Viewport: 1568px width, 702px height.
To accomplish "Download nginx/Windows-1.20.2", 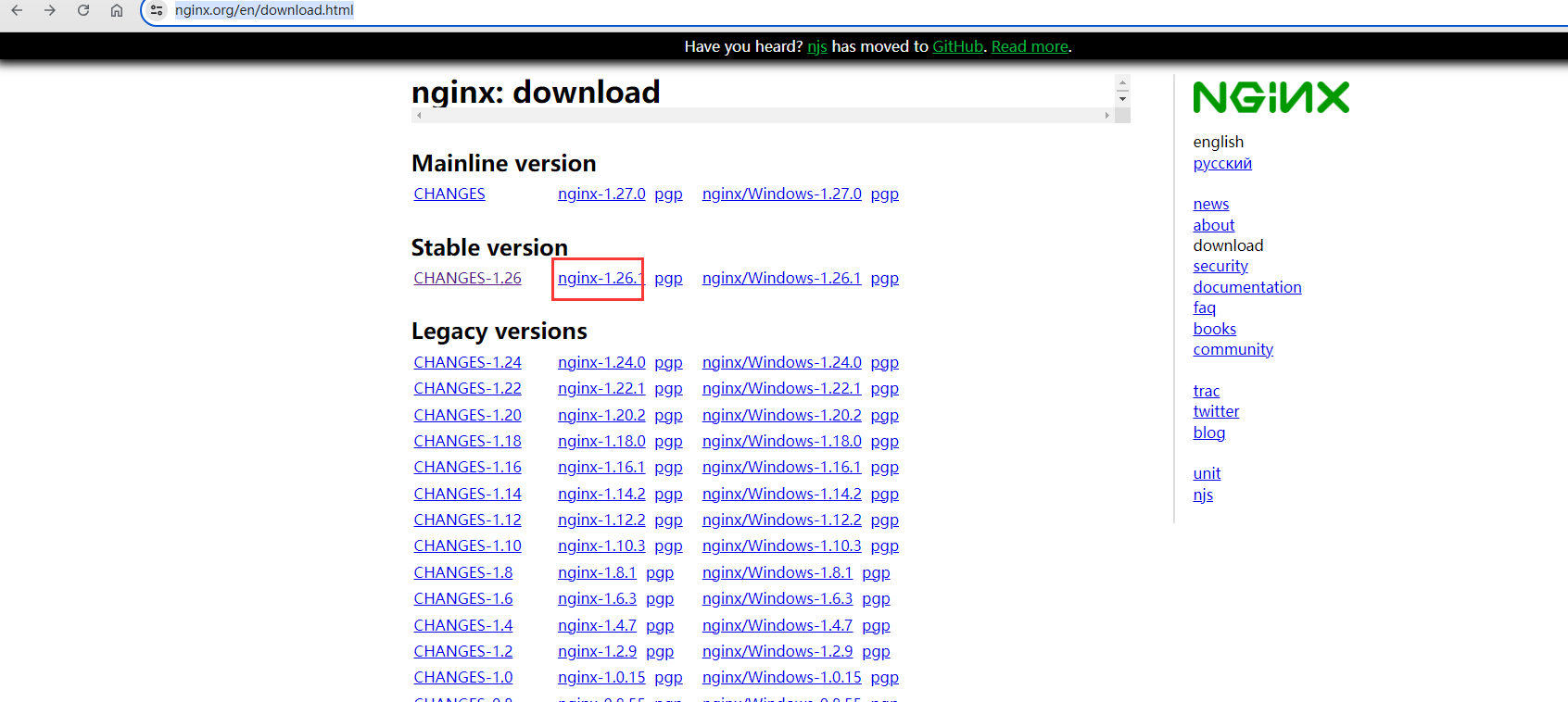I will click(782, 415).
